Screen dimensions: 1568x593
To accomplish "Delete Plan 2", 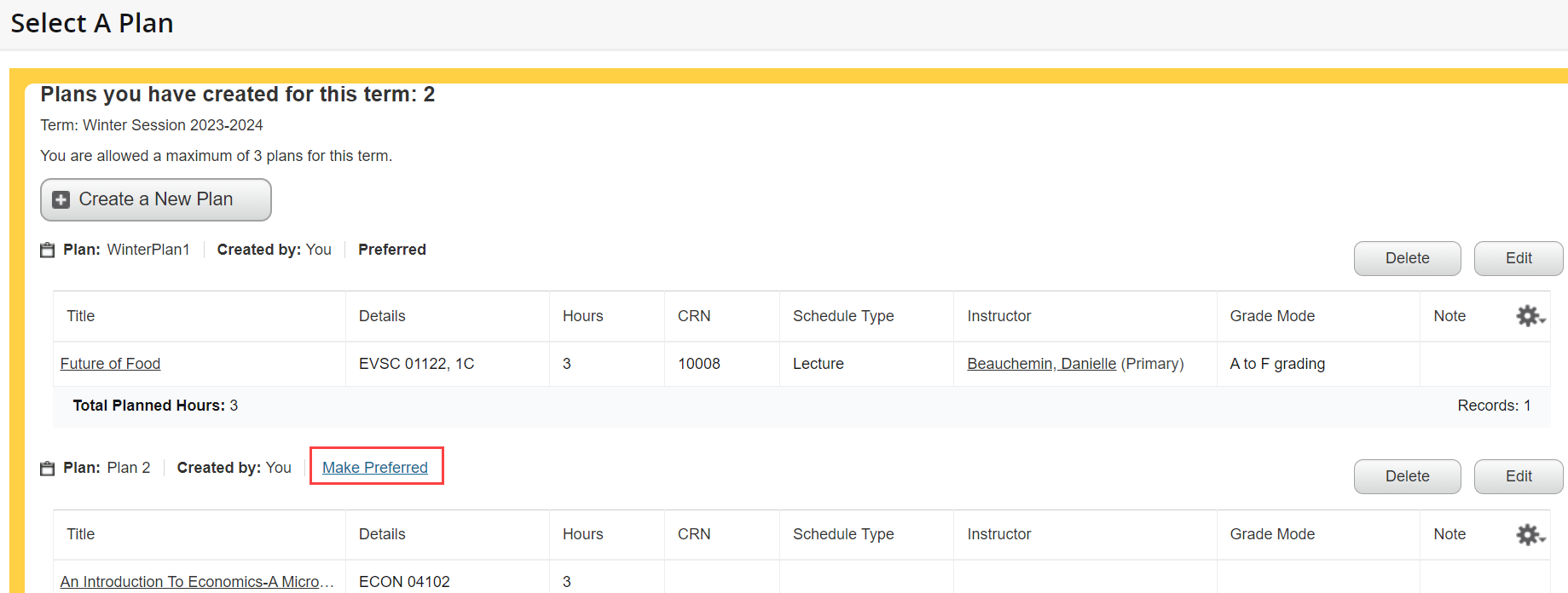I will [x=1407, y=476].
